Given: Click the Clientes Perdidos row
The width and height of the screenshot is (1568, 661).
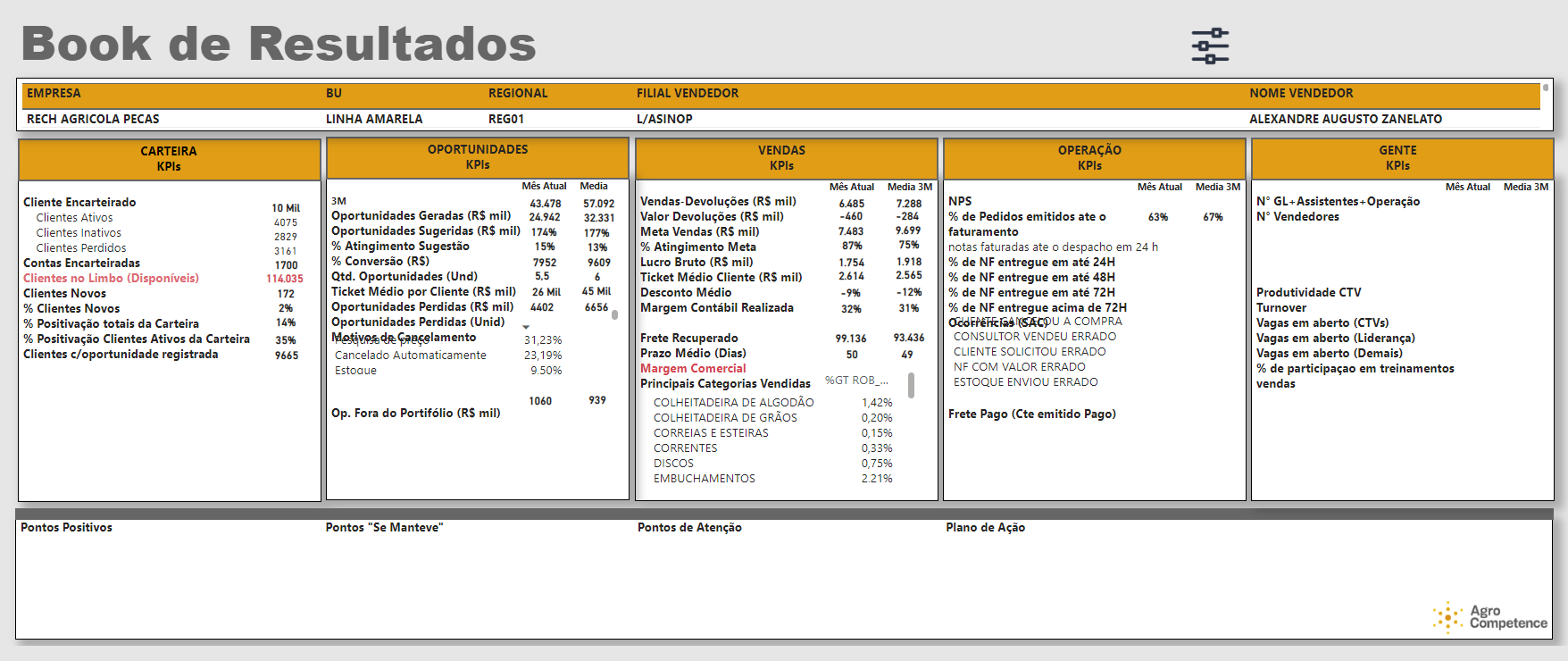Looking at the screenshot, I should coord(81,248).
